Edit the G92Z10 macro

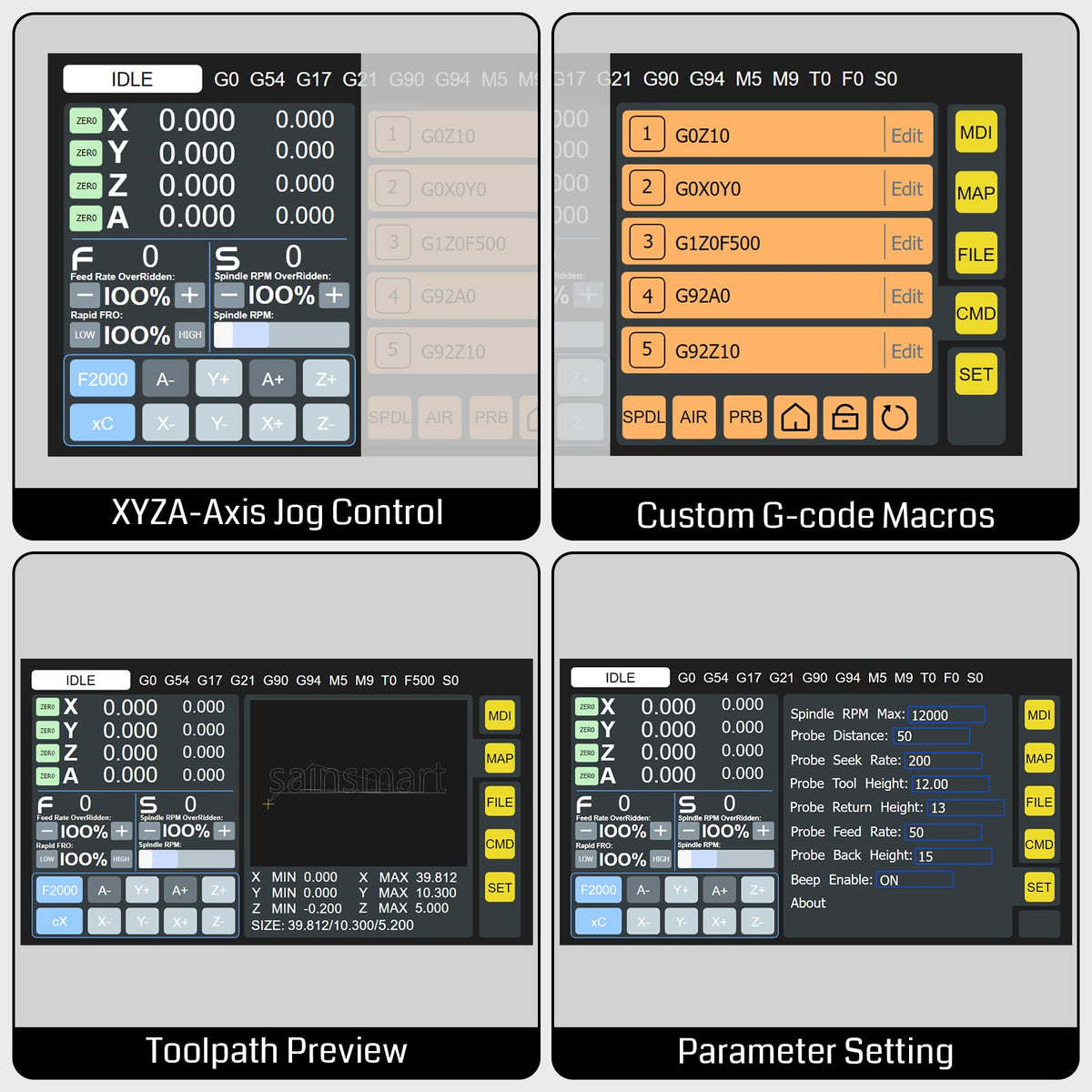(x=907, y=351)
